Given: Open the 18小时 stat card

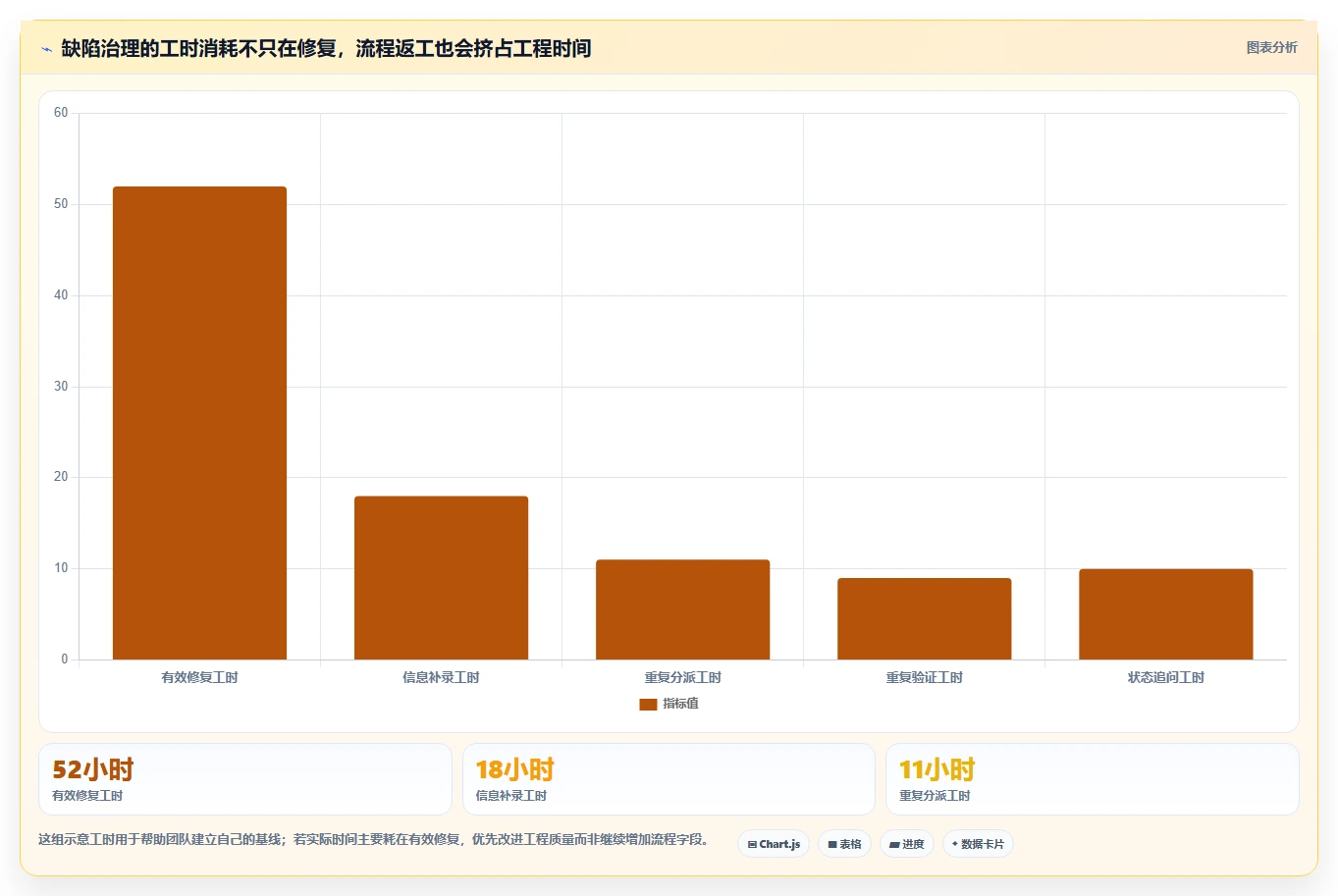Looking at the screenshot, I should (x=669, y=779).
